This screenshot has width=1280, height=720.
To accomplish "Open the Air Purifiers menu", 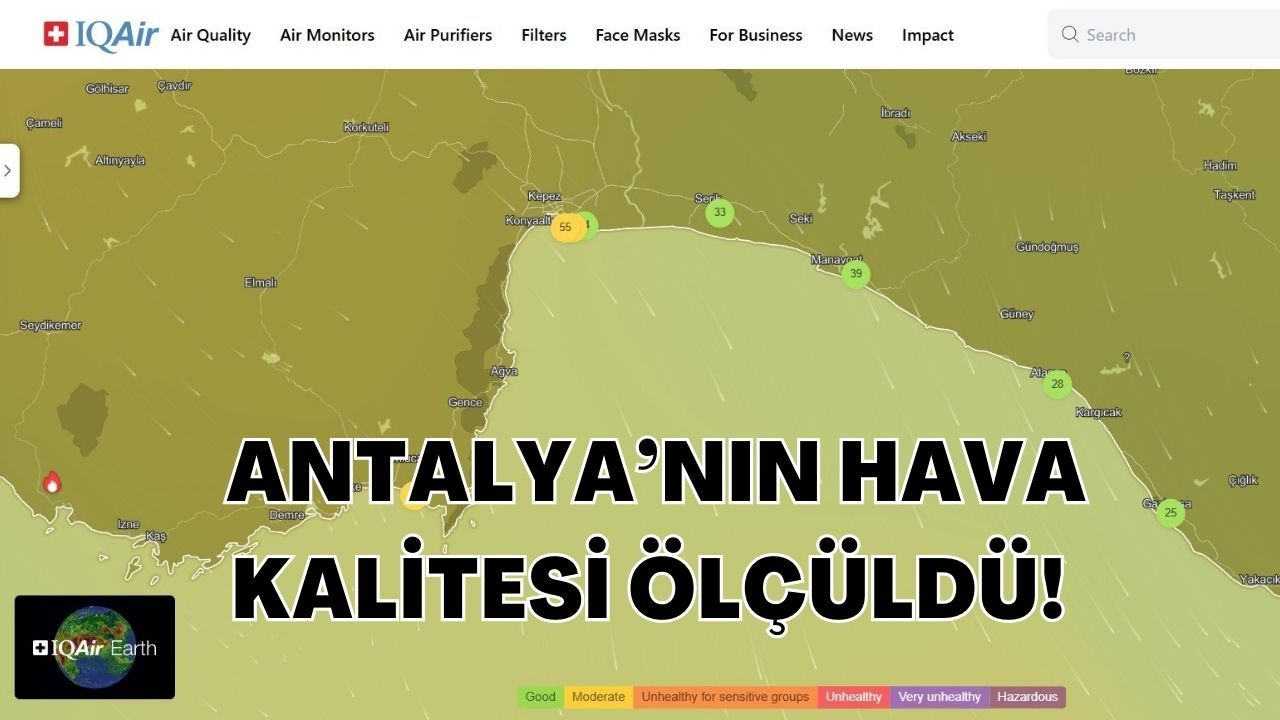I will coord(448,35).
